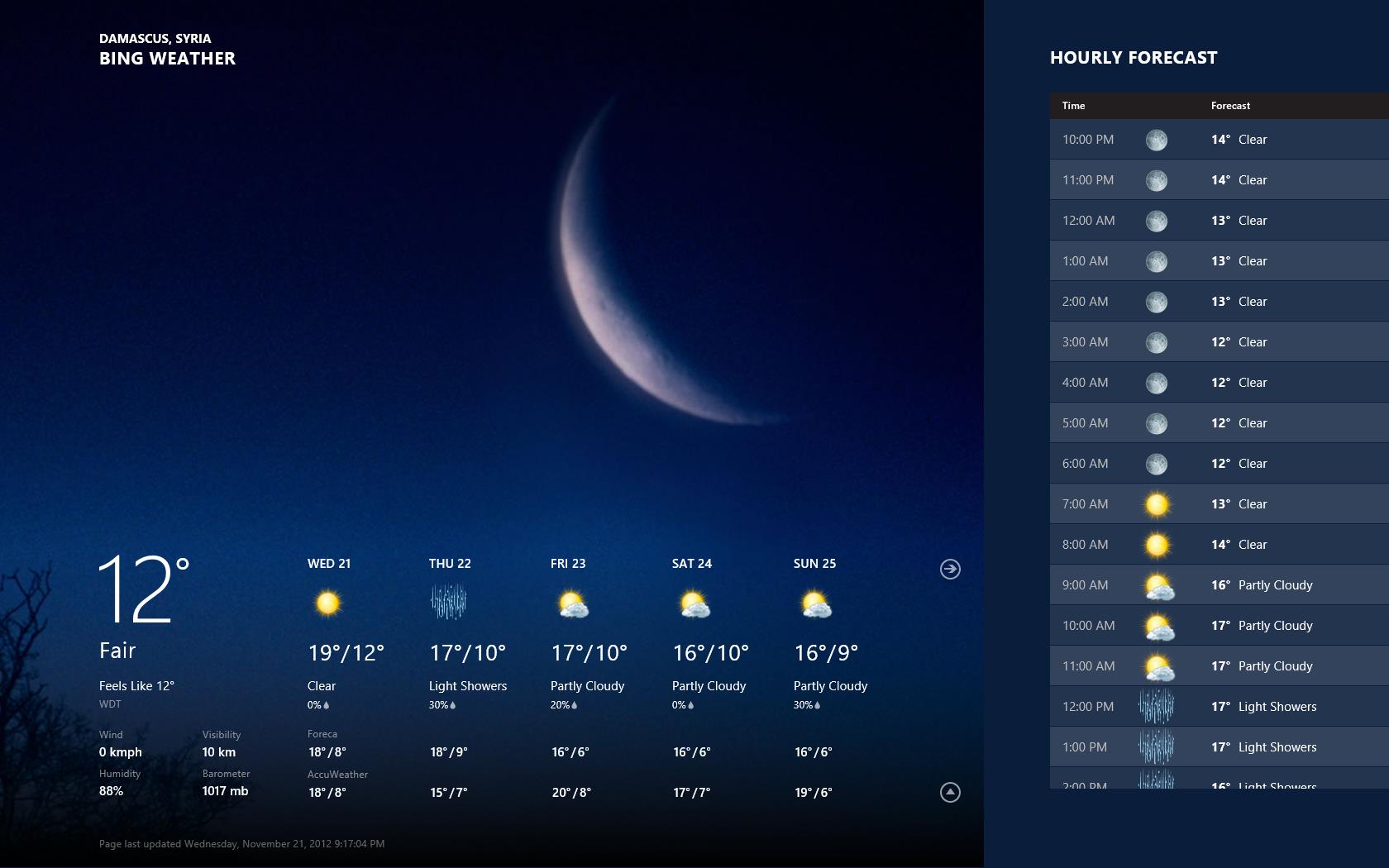This screenshot has height=868, width=1389.
Task: Click the Forecast column header
Action: tap(1230, 106)
